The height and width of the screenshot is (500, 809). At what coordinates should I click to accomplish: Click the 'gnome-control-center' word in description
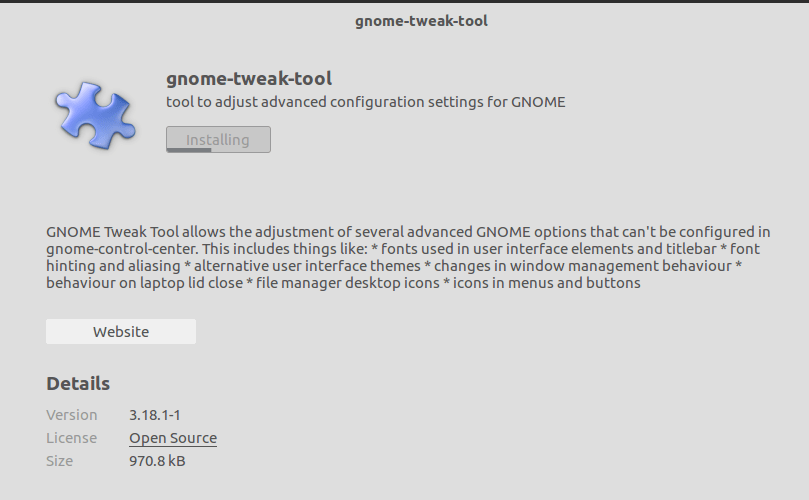(122, 249)
